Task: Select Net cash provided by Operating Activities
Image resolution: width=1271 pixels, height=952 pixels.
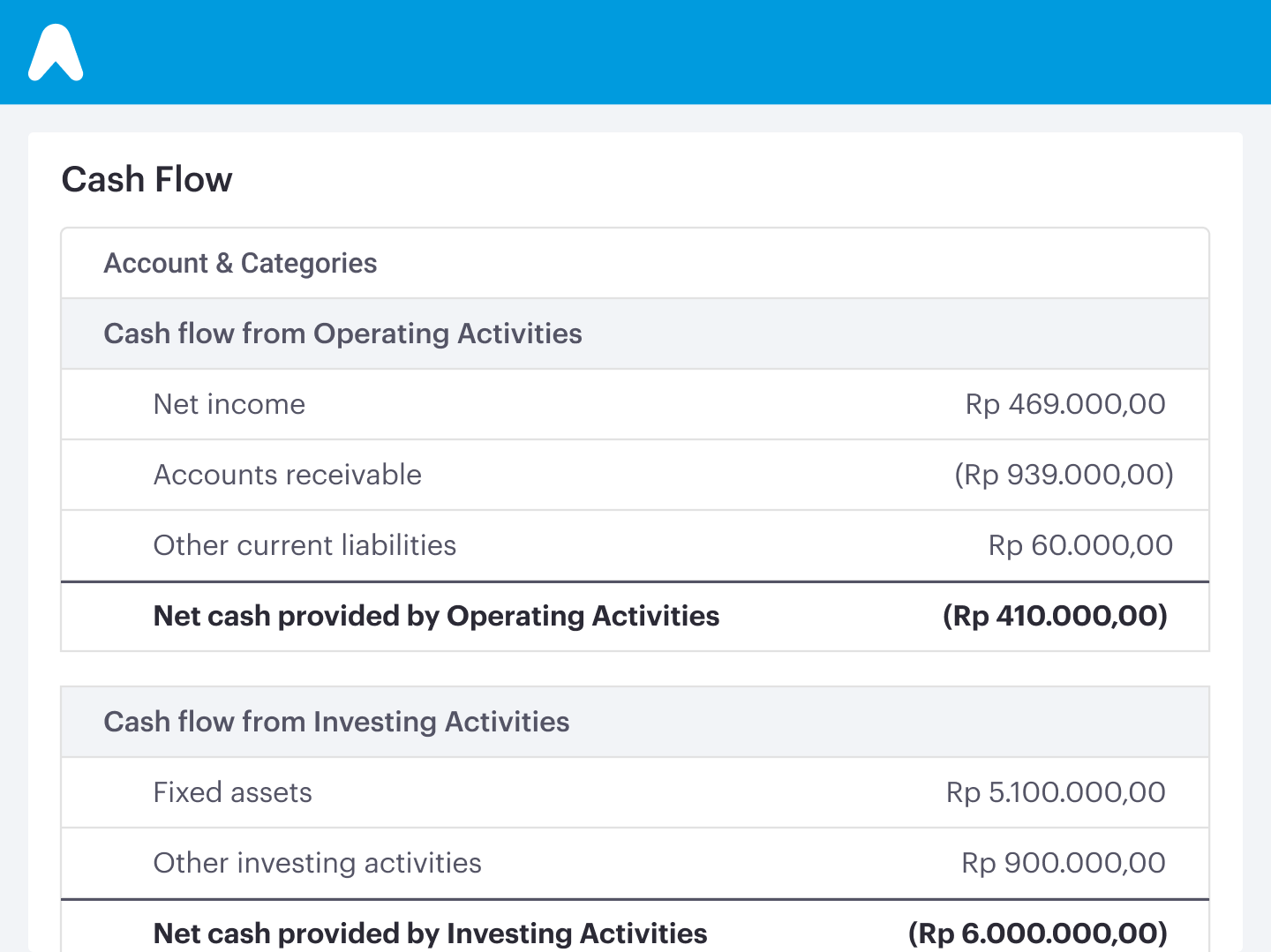Action: click(x=436, y=616)
